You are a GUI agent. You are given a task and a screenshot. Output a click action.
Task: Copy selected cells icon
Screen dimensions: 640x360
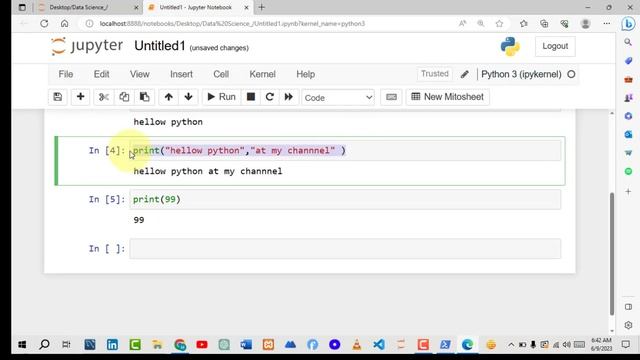coord(124,97)
